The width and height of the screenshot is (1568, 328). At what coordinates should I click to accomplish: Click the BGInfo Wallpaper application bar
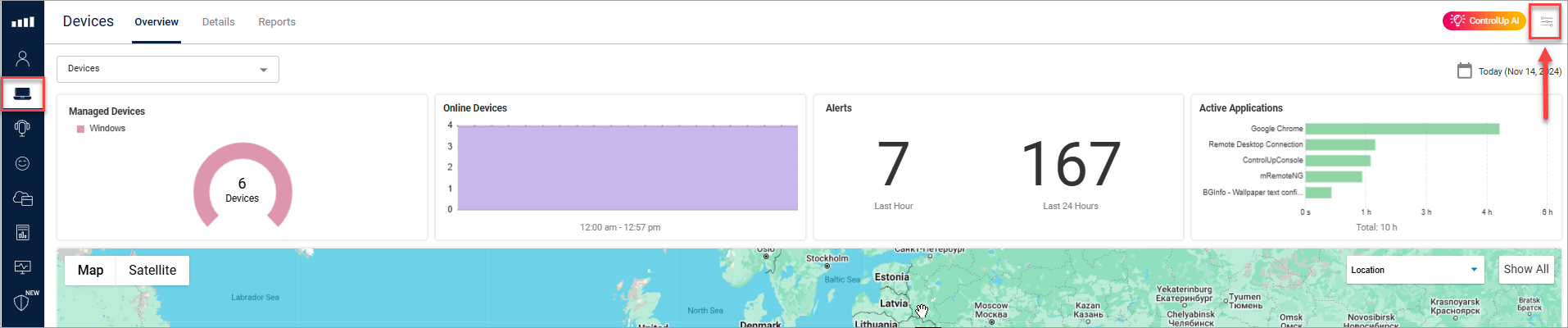1318,193
